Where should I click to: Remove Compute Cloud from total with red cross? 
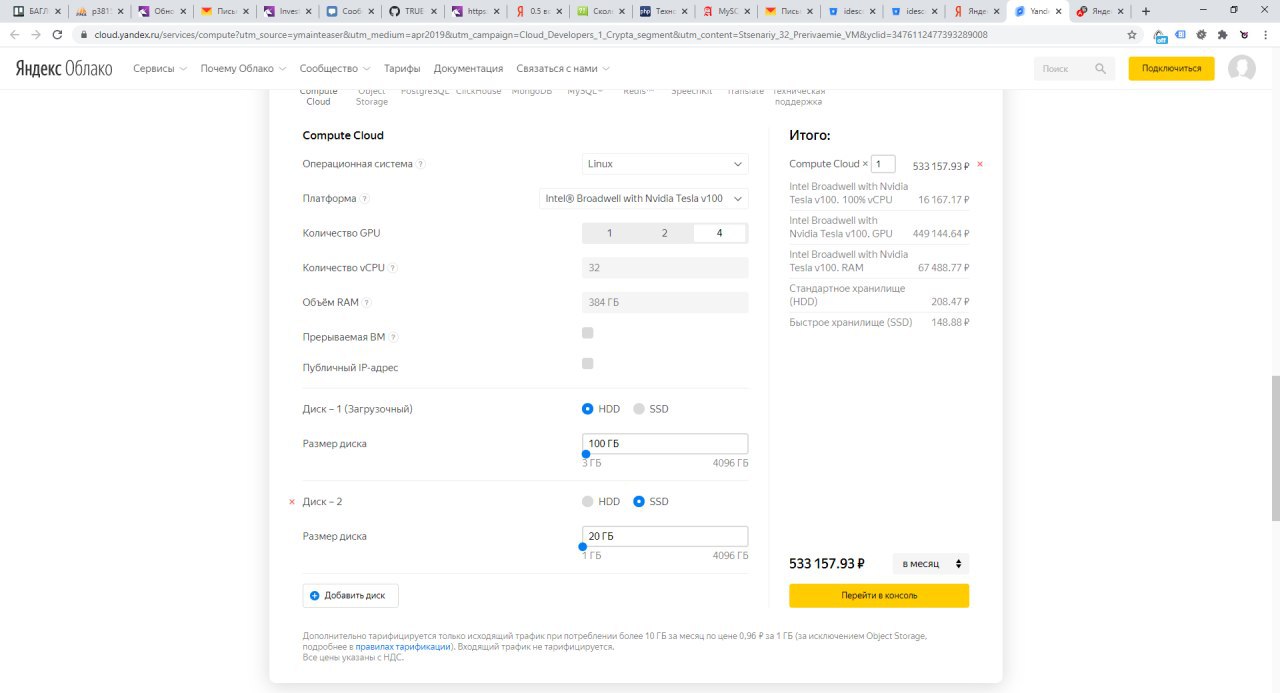click(980, 164)
